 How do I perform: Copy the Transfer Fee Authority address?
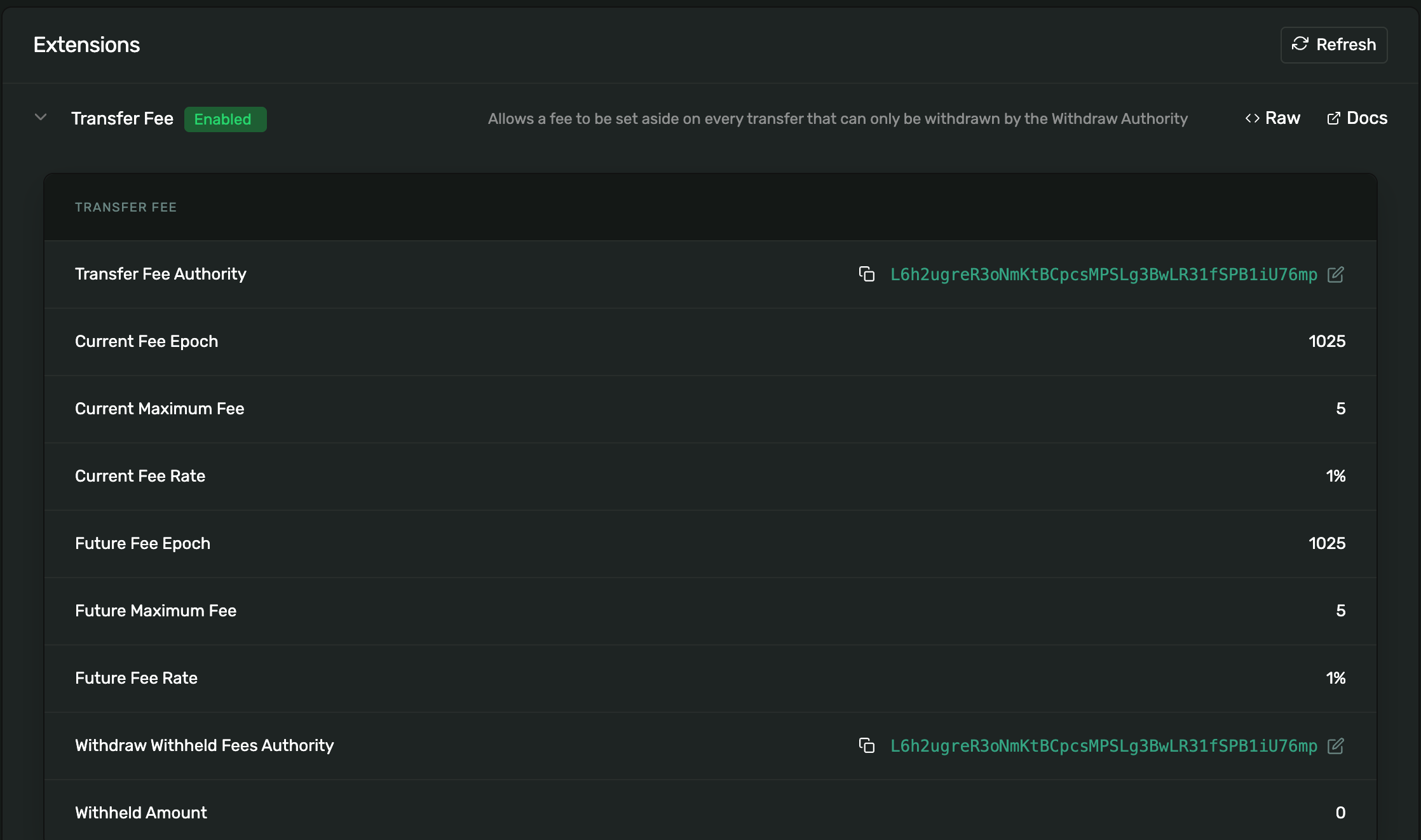coord(867,274)
